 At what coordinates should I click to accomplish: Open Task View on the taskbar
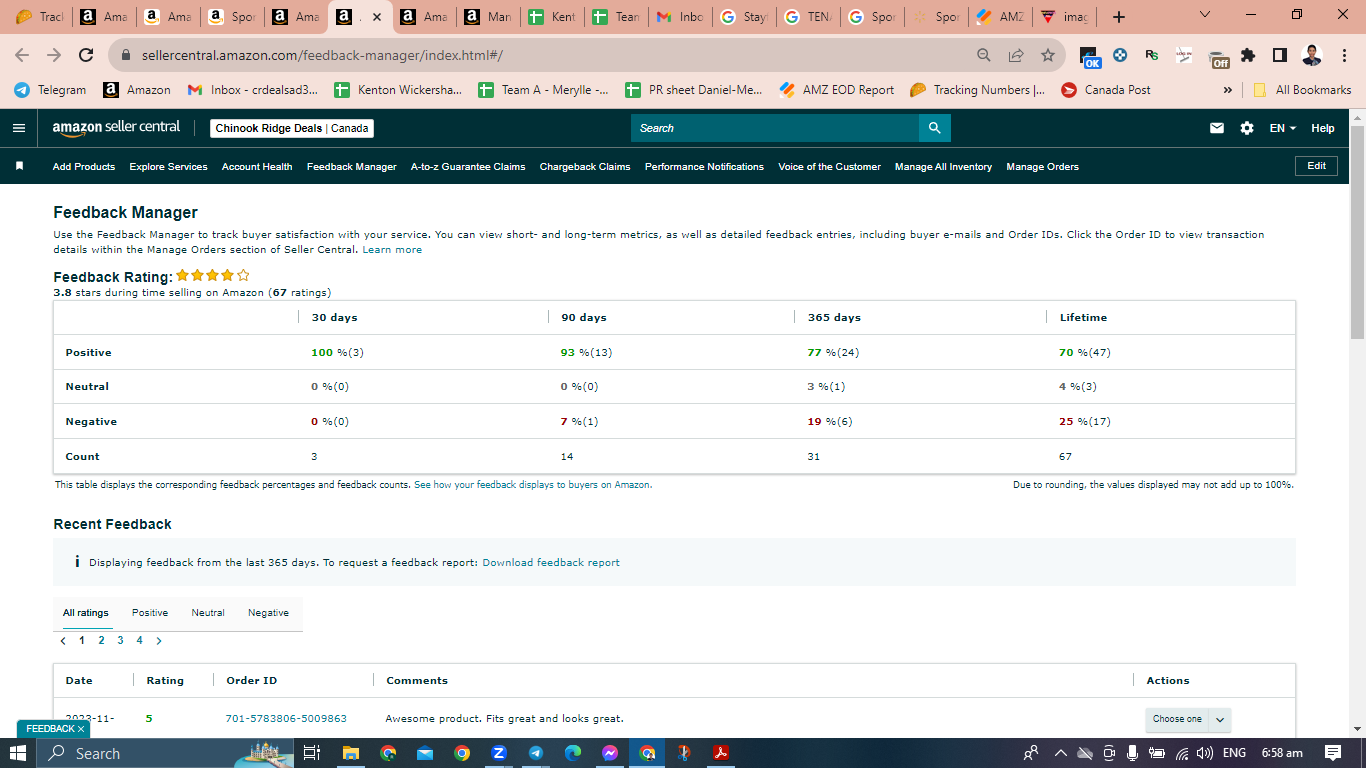pyautogui.click(x=311, y=753)
